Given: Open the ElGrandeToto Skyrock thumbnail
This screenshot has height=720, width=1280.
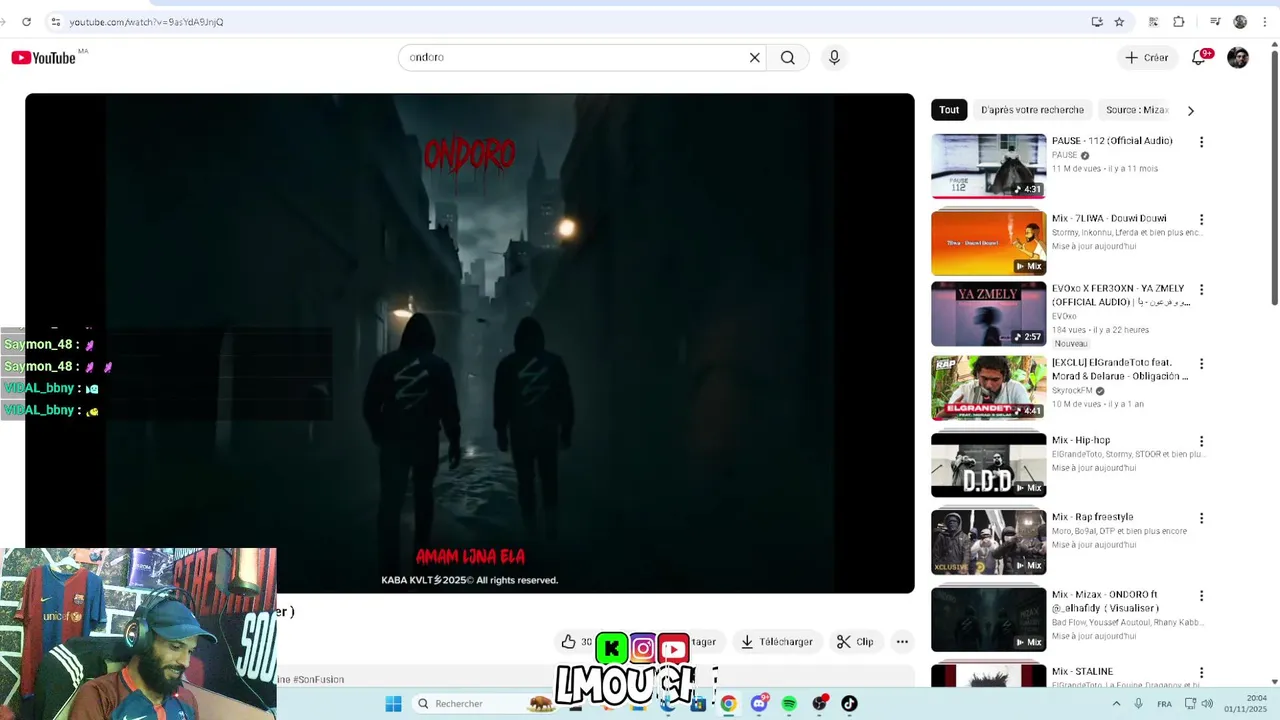Looking at the screenshot, I should point(988,388).
